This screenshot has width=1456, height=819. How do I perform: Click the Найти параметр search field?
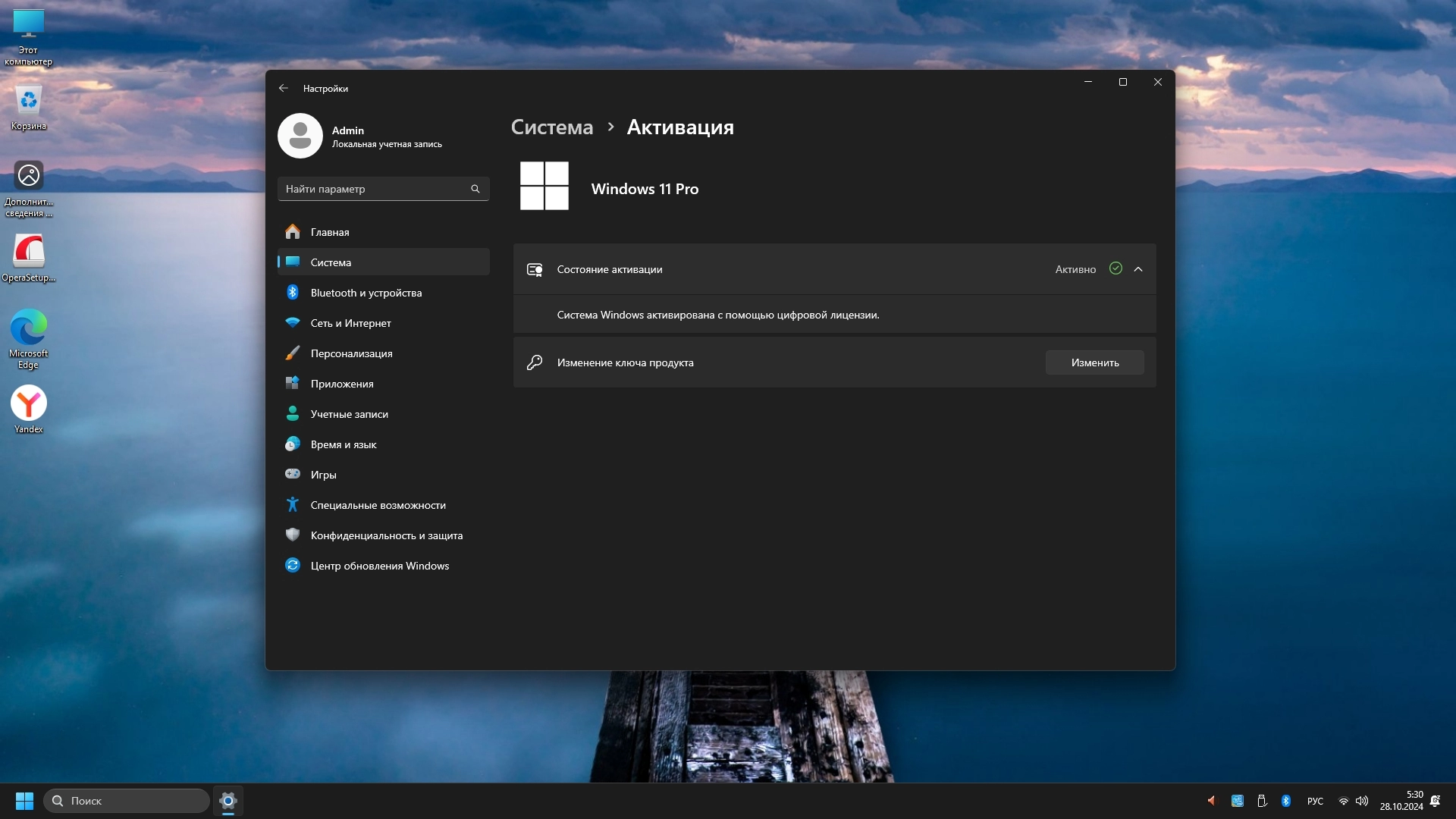pyautogui.click(x=375, y=189)
